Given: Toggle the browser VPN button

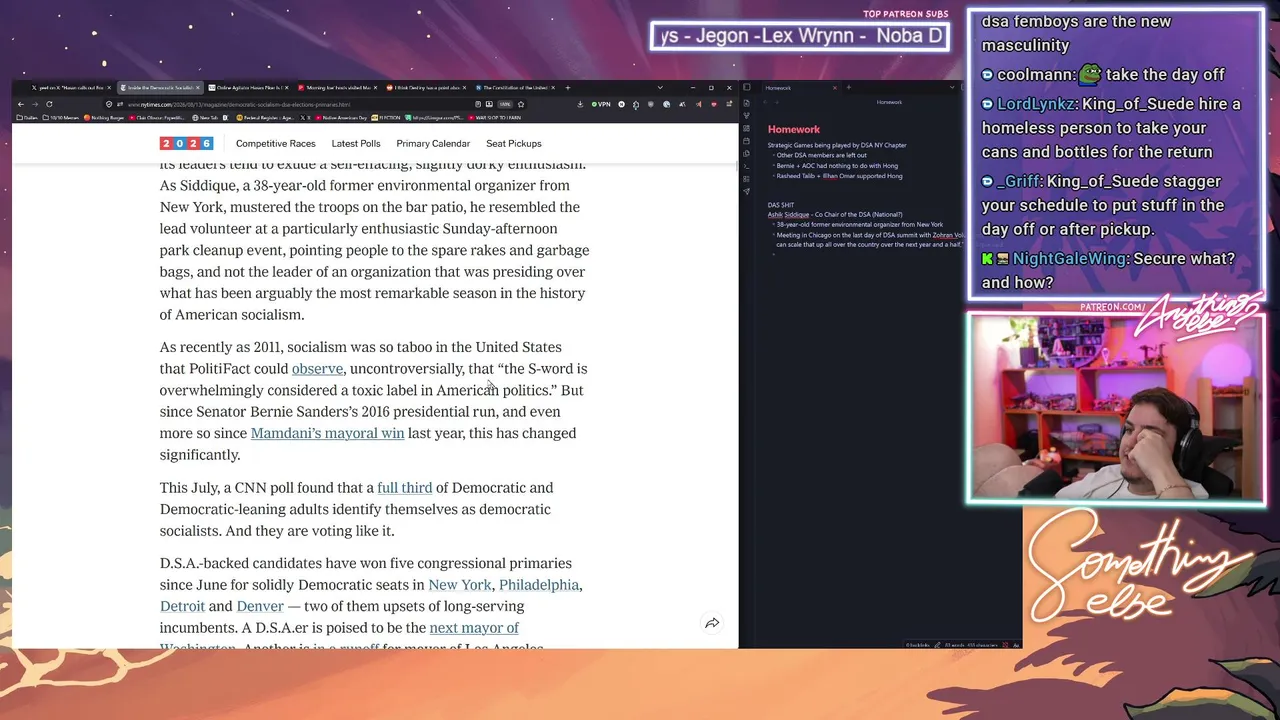Looking at the screenshot, I should (600, 104).
